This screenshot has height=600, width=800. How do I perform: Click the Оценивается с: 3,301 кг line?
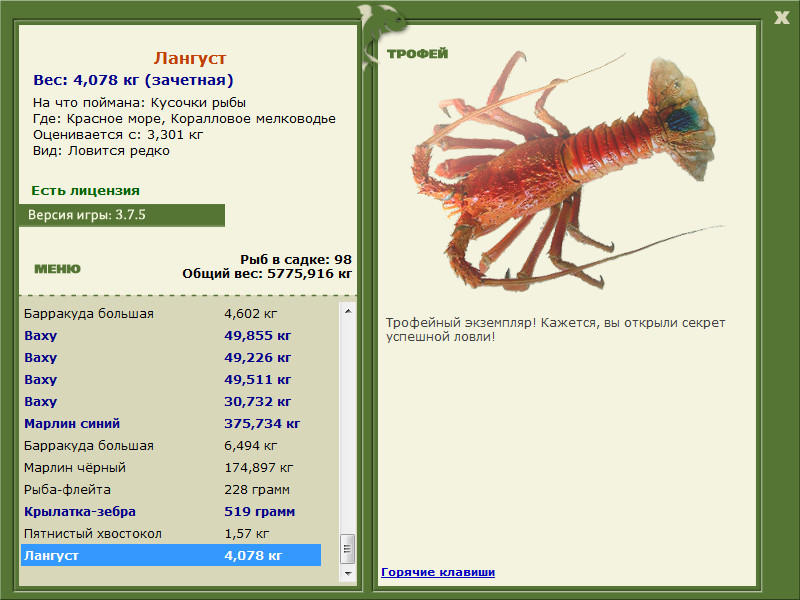tap(118, 135)
